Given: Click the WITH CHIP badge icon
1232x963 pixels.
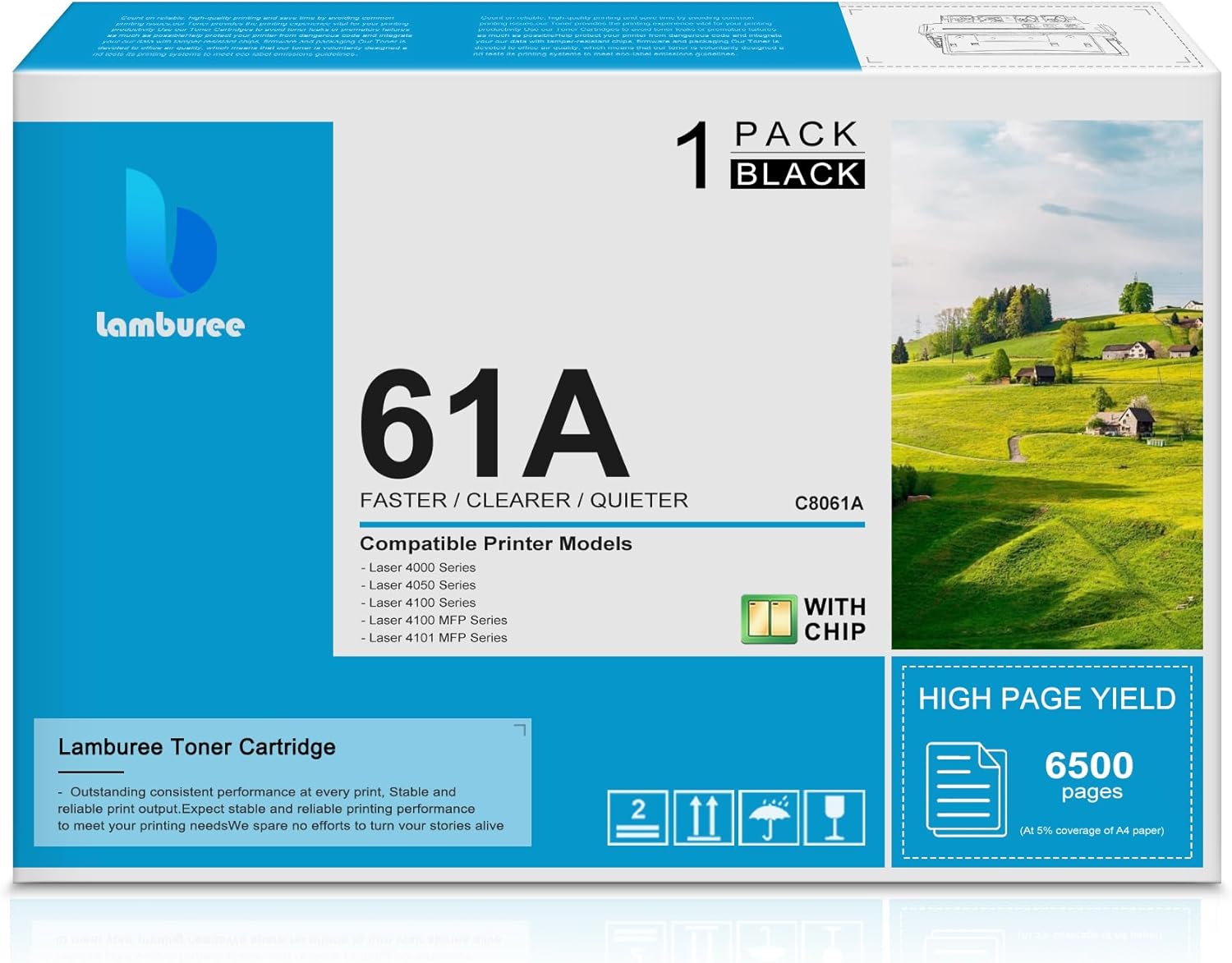Looking at the screenshot, I should 768,617.
